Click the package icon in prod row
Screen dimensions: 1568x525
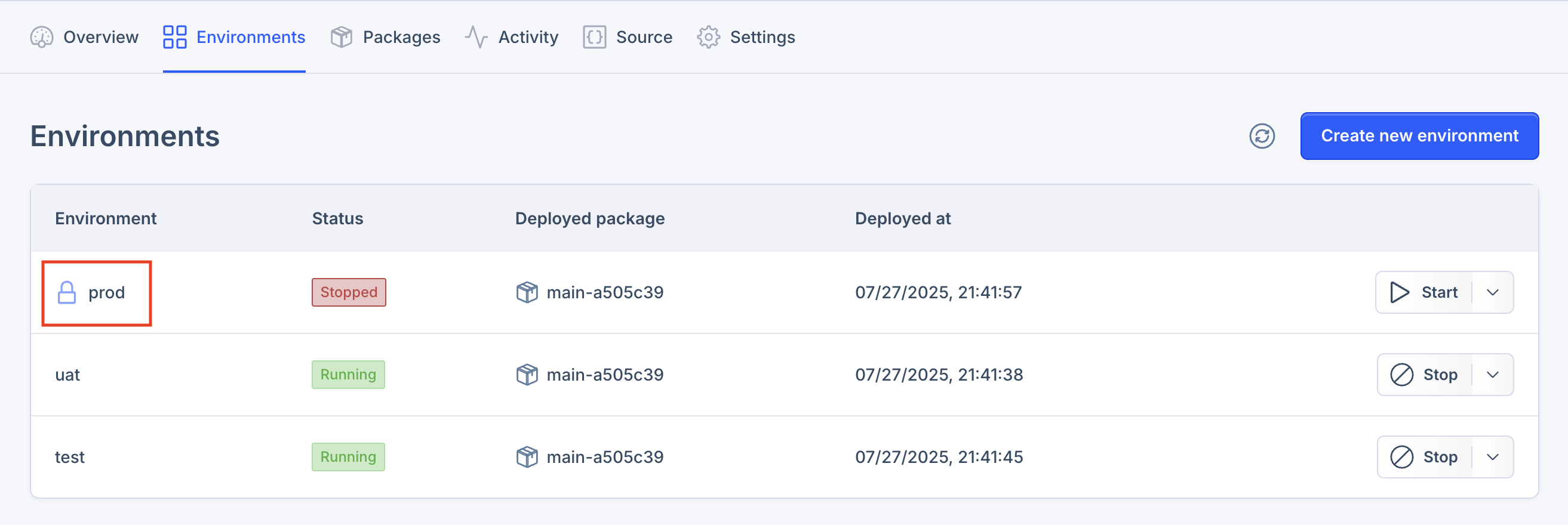click(527, 292)
